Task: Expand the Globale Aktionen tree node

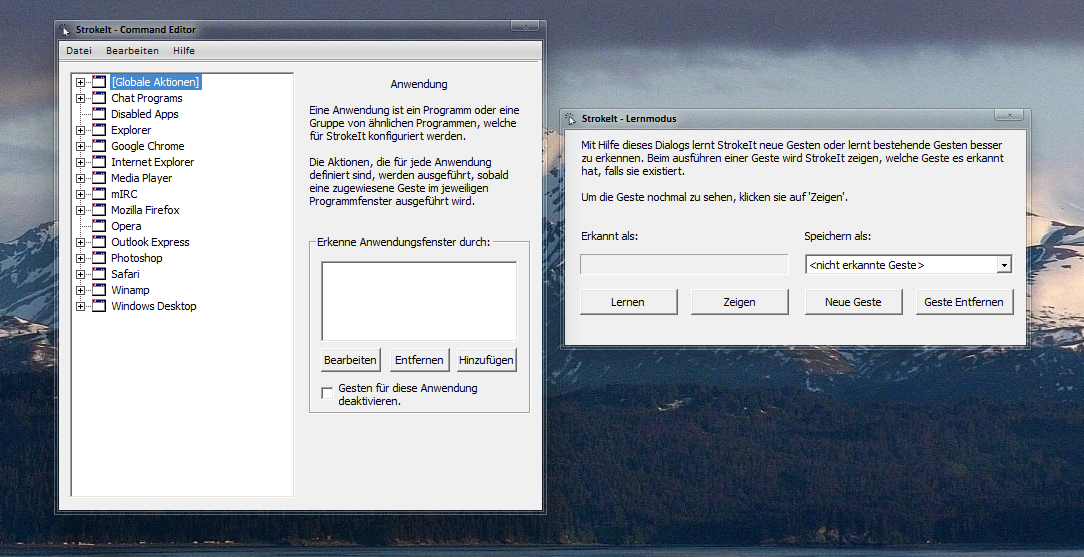Action: (x=80, y=82)
